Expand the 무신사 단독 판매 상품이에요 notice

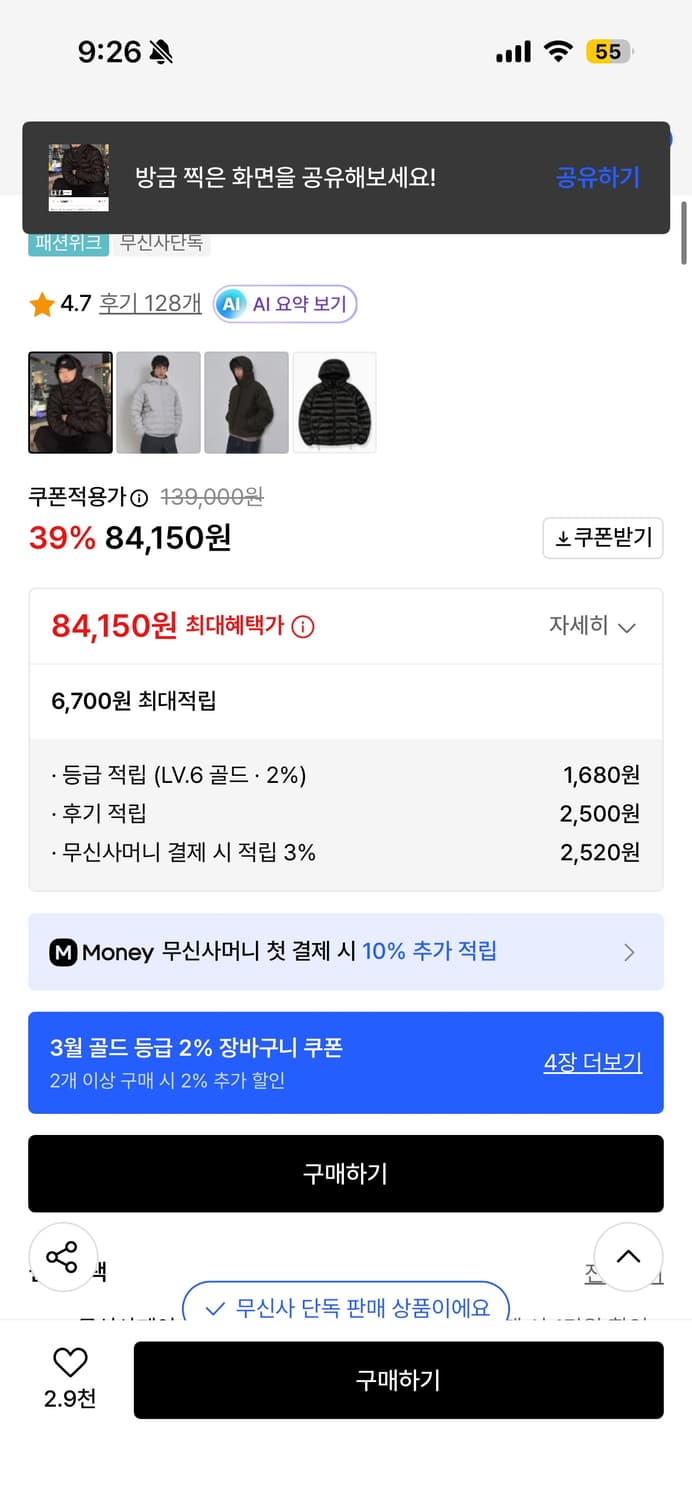click(345, 1306)
